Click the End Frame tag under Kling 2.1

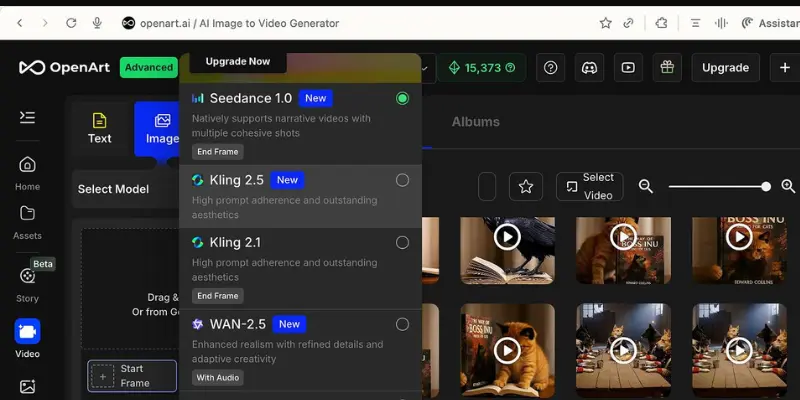(218, 296)
